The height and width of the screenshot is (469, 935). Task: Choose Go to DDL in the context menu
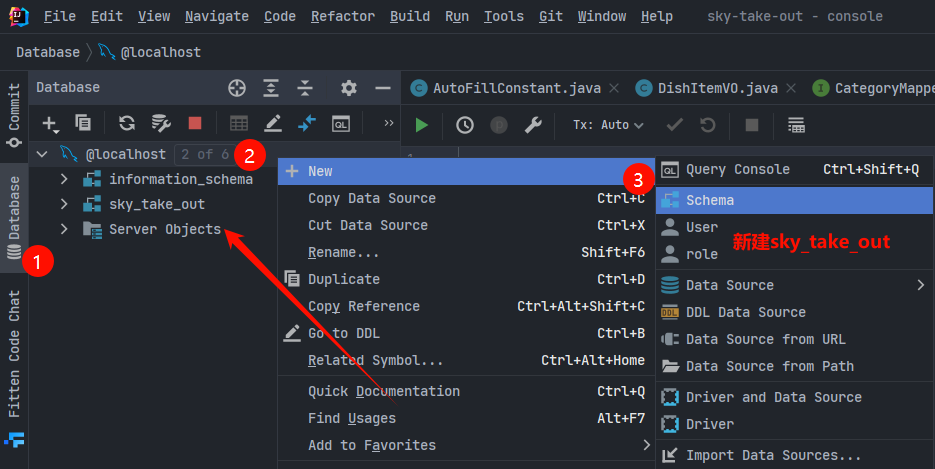pyautogui.click(x=466, y=334)
